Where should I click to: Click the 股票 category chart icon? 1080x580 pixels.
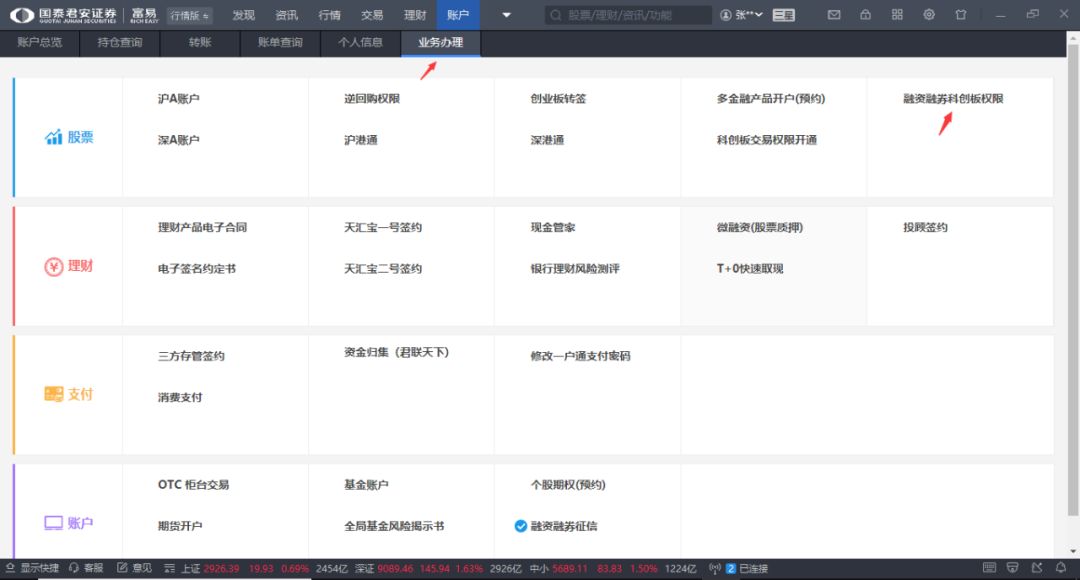(x=54, y=138)
